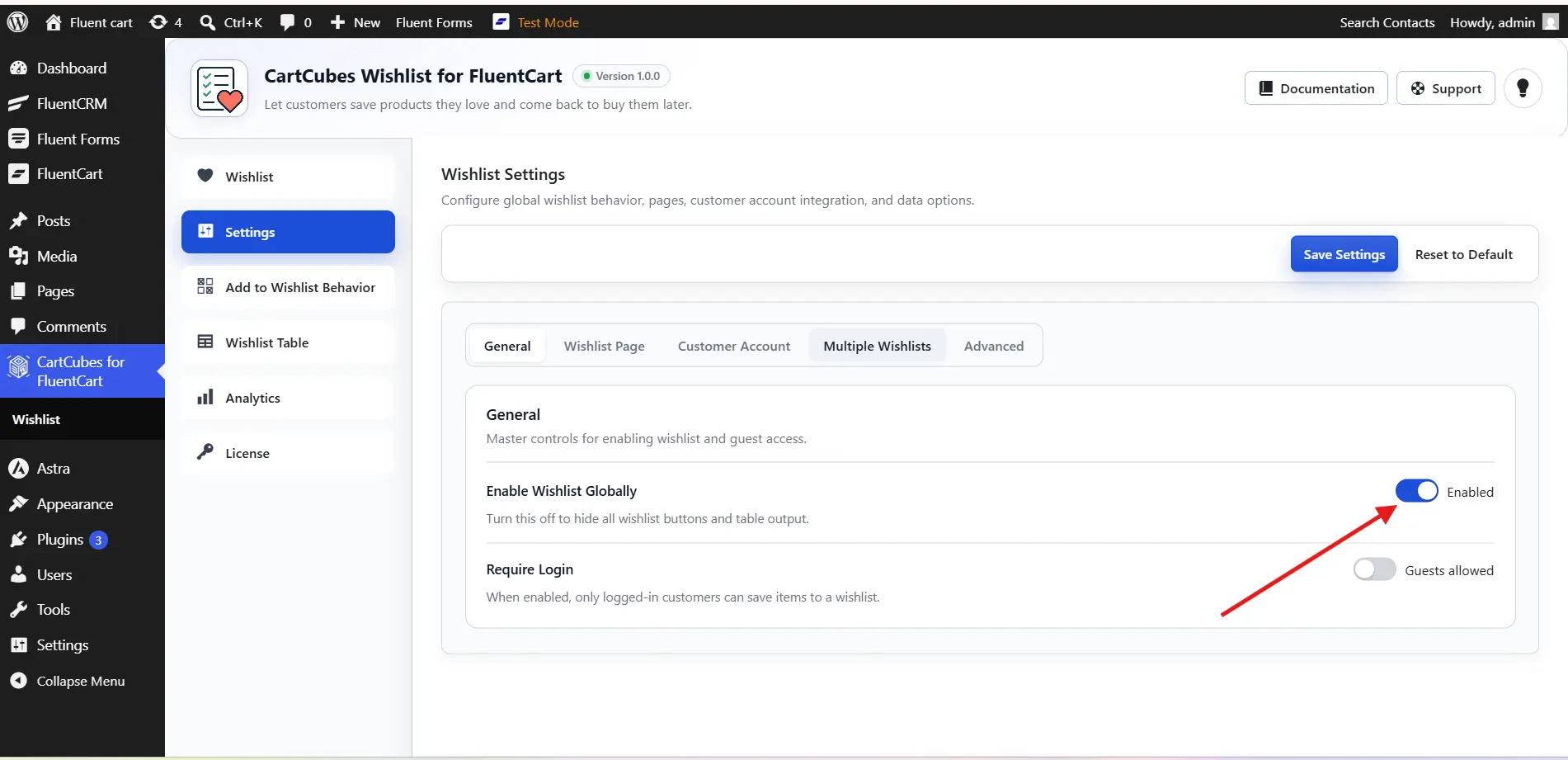Click the heart icon beside Wishlist
Image resolution: width=1568 pixels, height=760 pixels.
[x=205, y=176]
